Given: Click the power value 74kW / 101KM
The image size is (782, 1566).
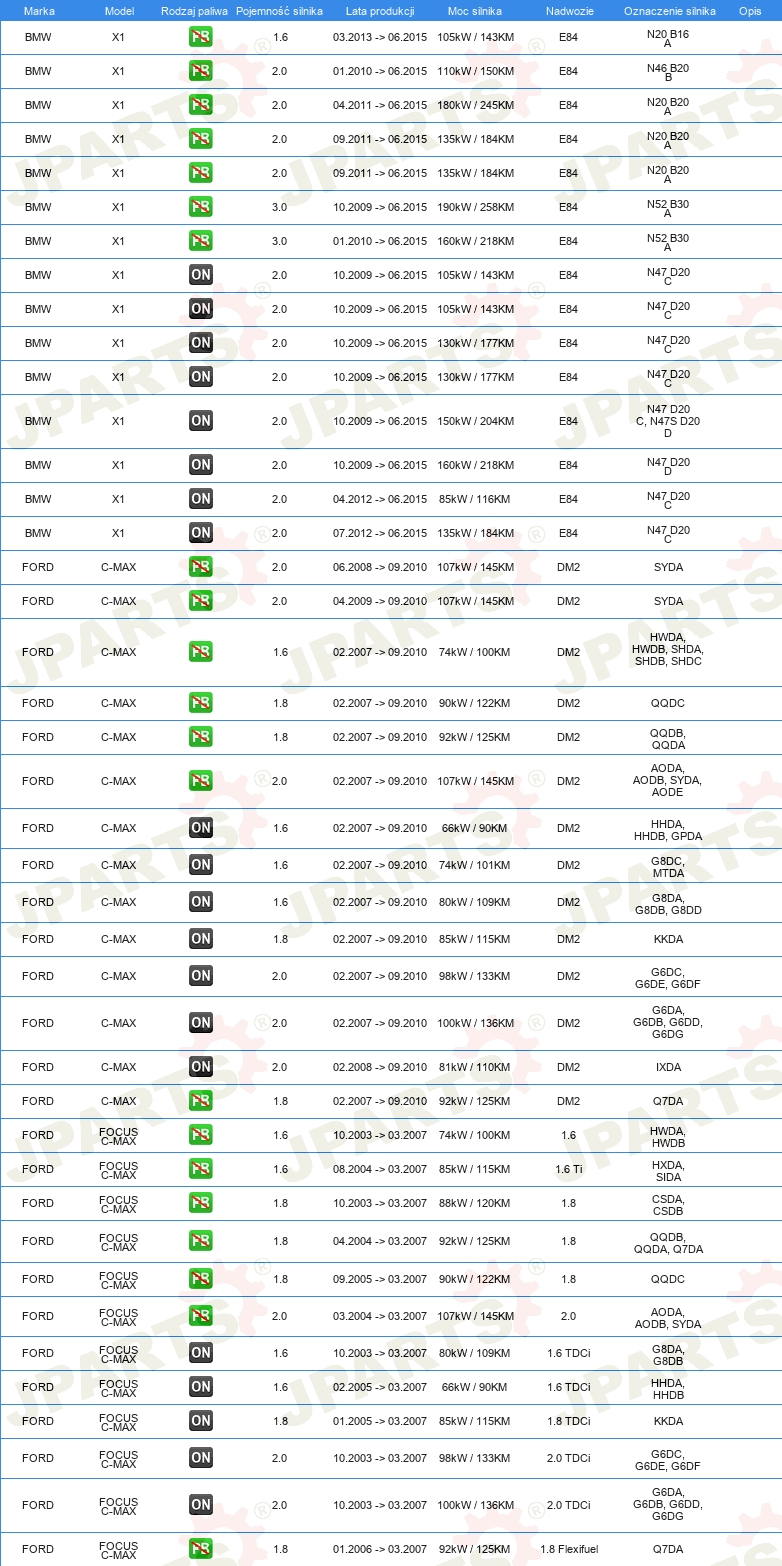Looking at the screenshot, I should (x=476, y=865).
